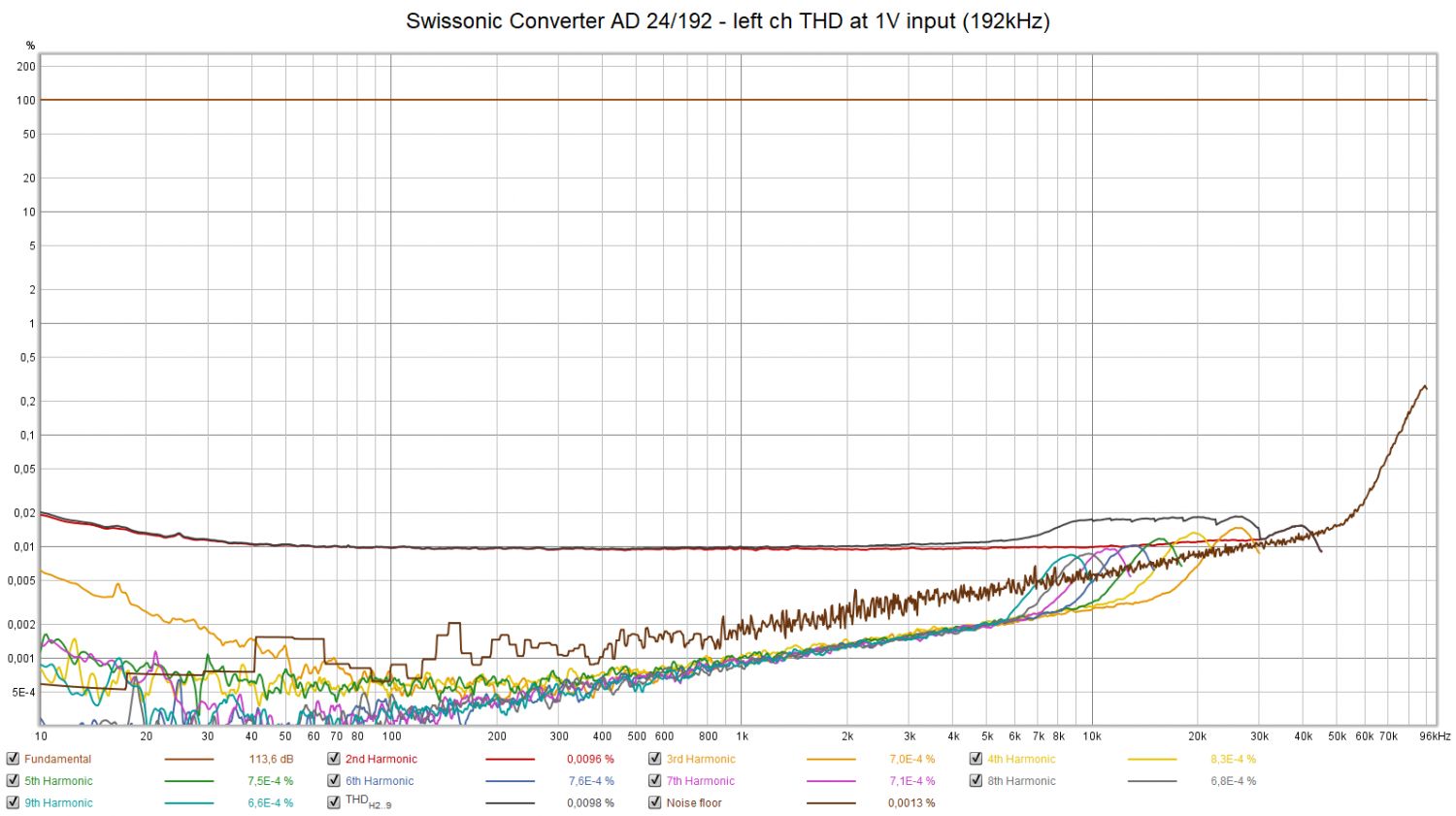The image size is (1456, 816).
Task: Click the % unit label above the Y axis
Action: tap(30, 46)
